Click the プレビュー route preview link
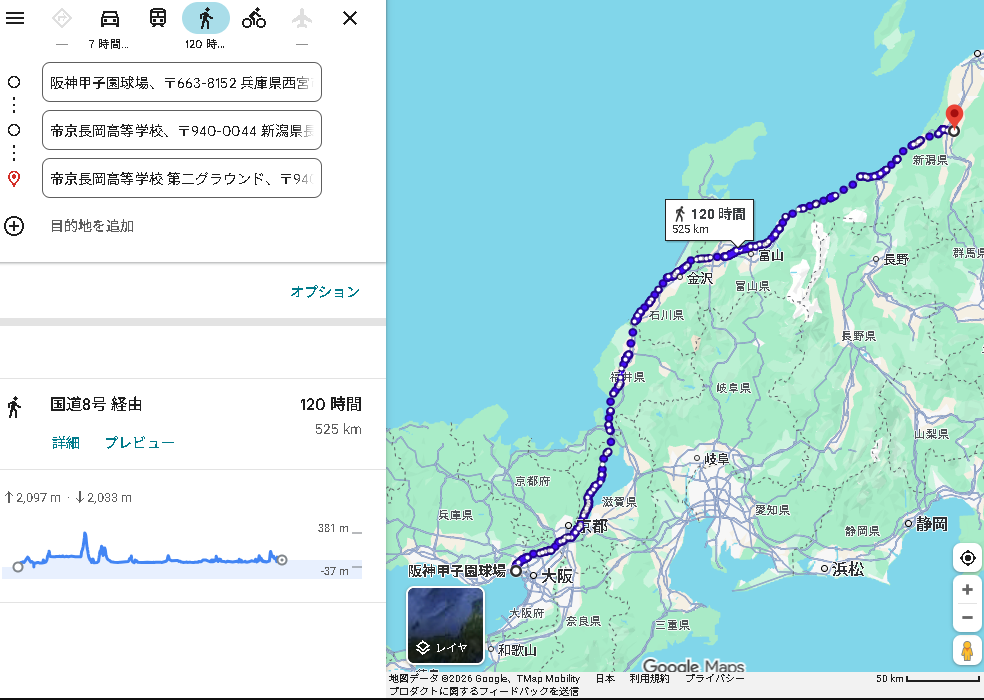 (140, 443)
